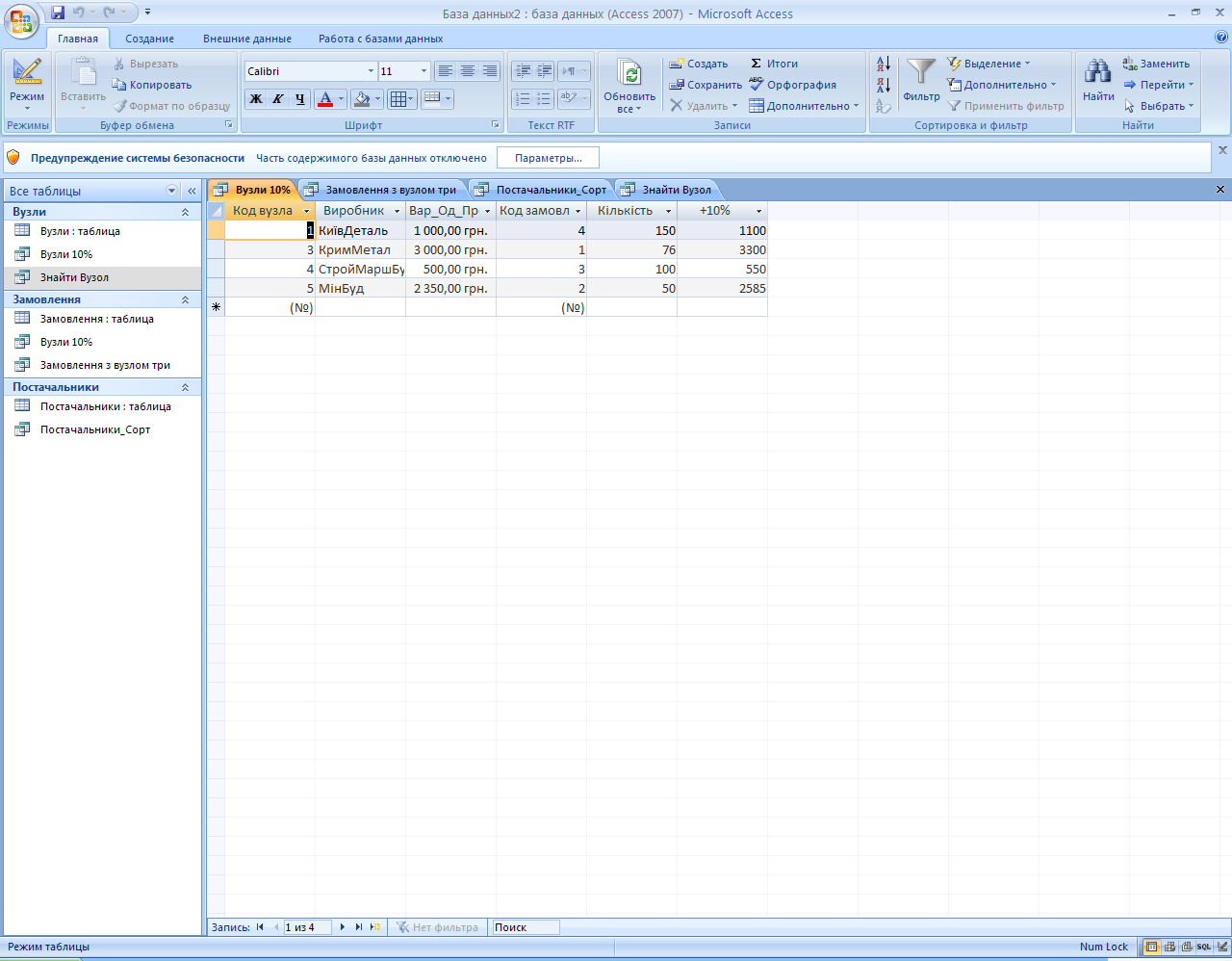Image resolution: width=1232 pixels, height=961 pixels.
Task: Open Дополнительно filter options dropdown
Action: point(1002,85)
